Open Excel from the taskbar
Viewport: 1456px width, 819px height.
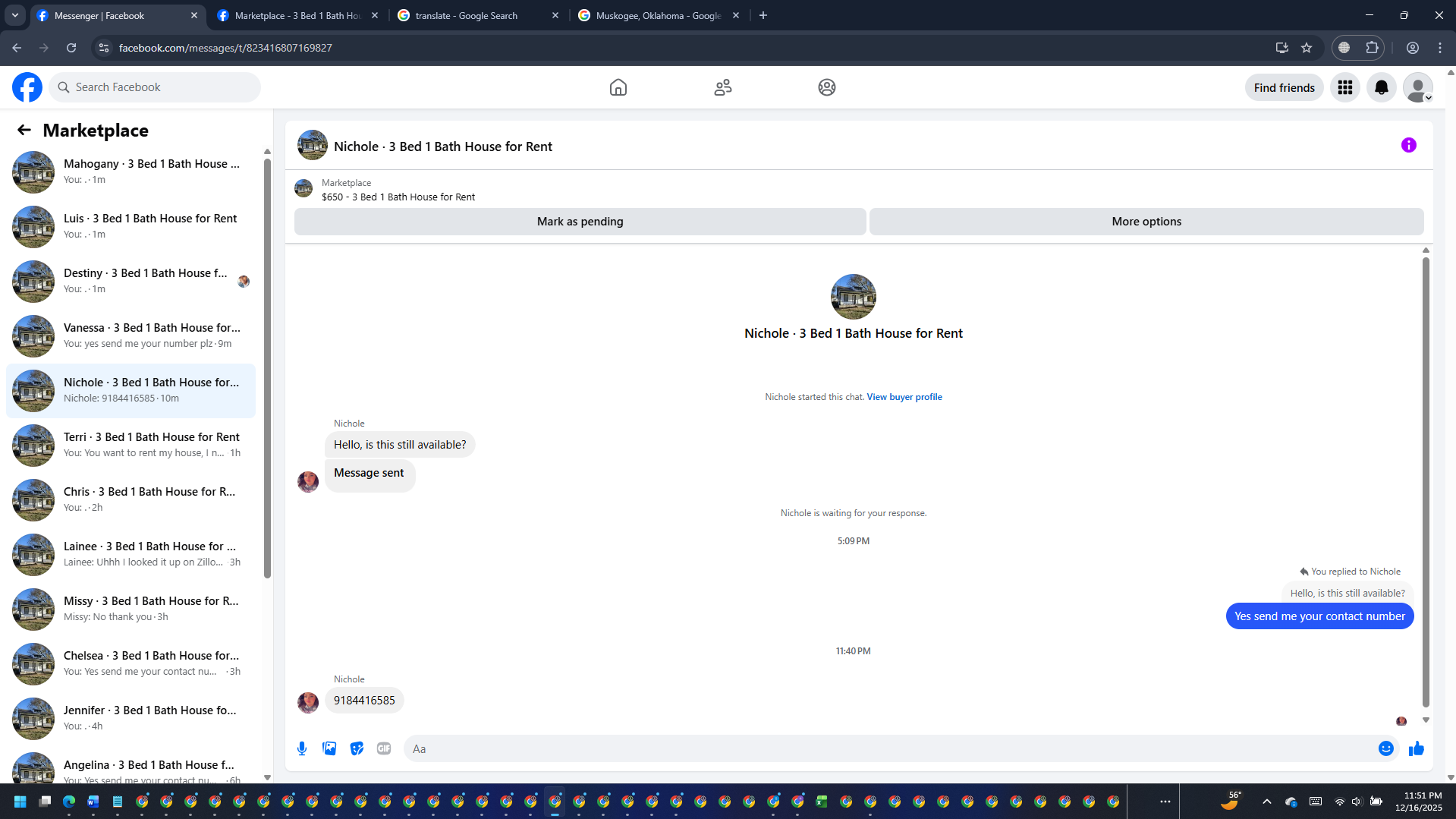(x=822, y=802)
